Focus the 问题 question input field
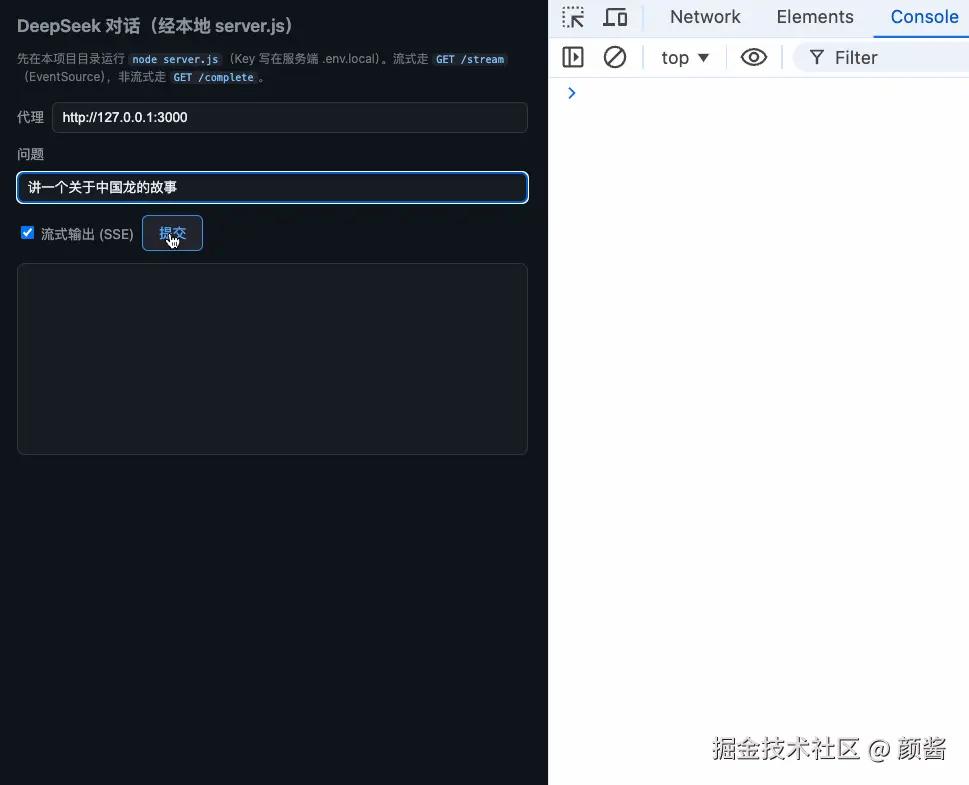Viewport: 969px width, 785px height. click(x=273, y=187)
